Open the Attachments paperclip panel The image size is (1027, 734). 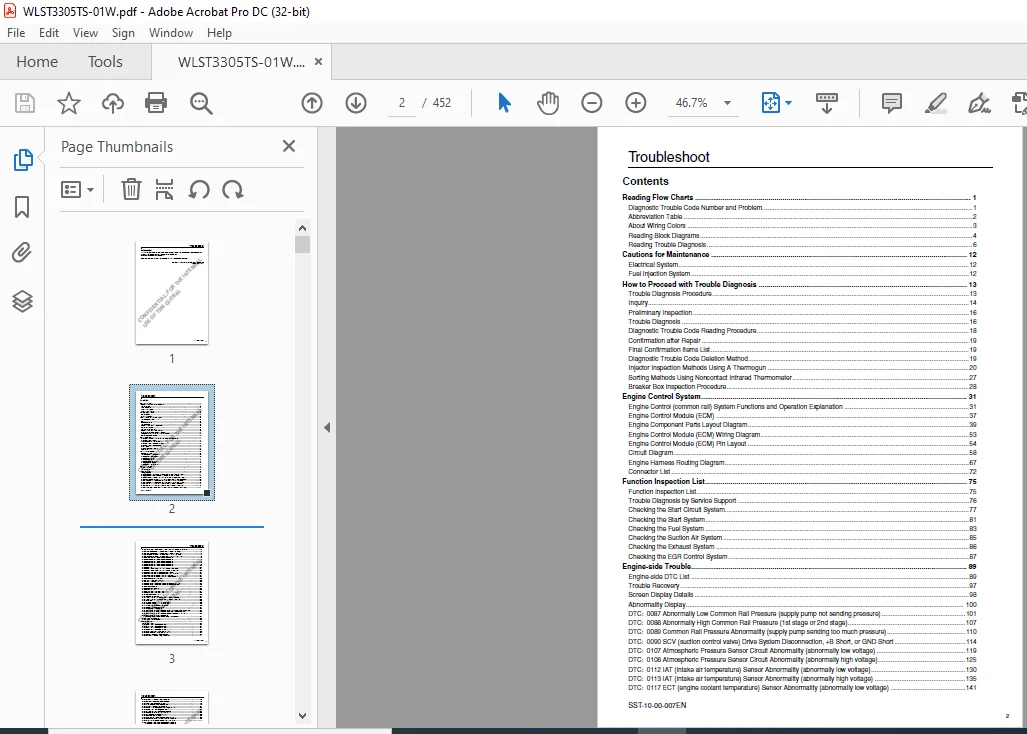22,253
